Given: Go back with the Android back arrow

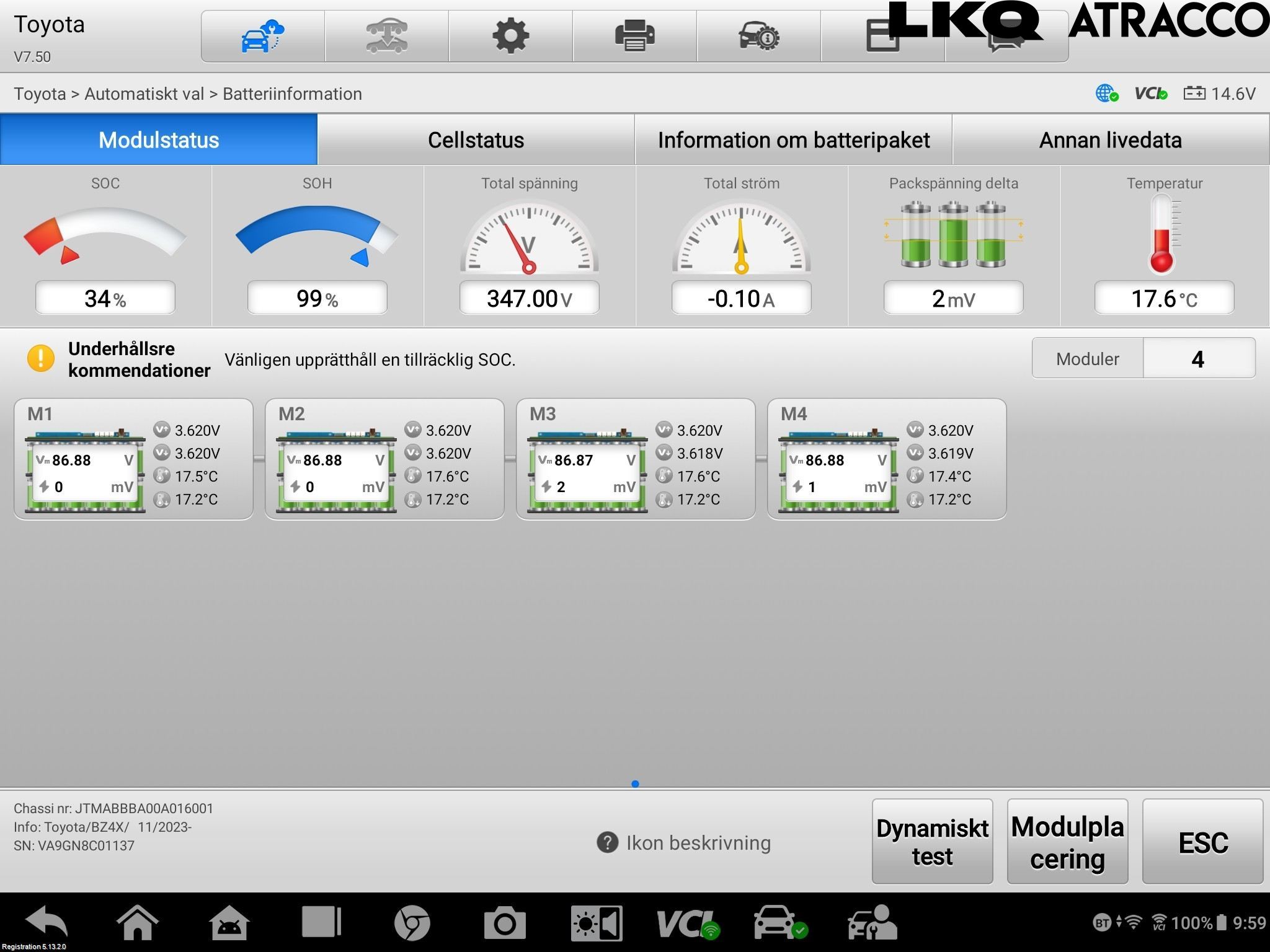Looking at the screenshot, I should [x=47, y=922].
